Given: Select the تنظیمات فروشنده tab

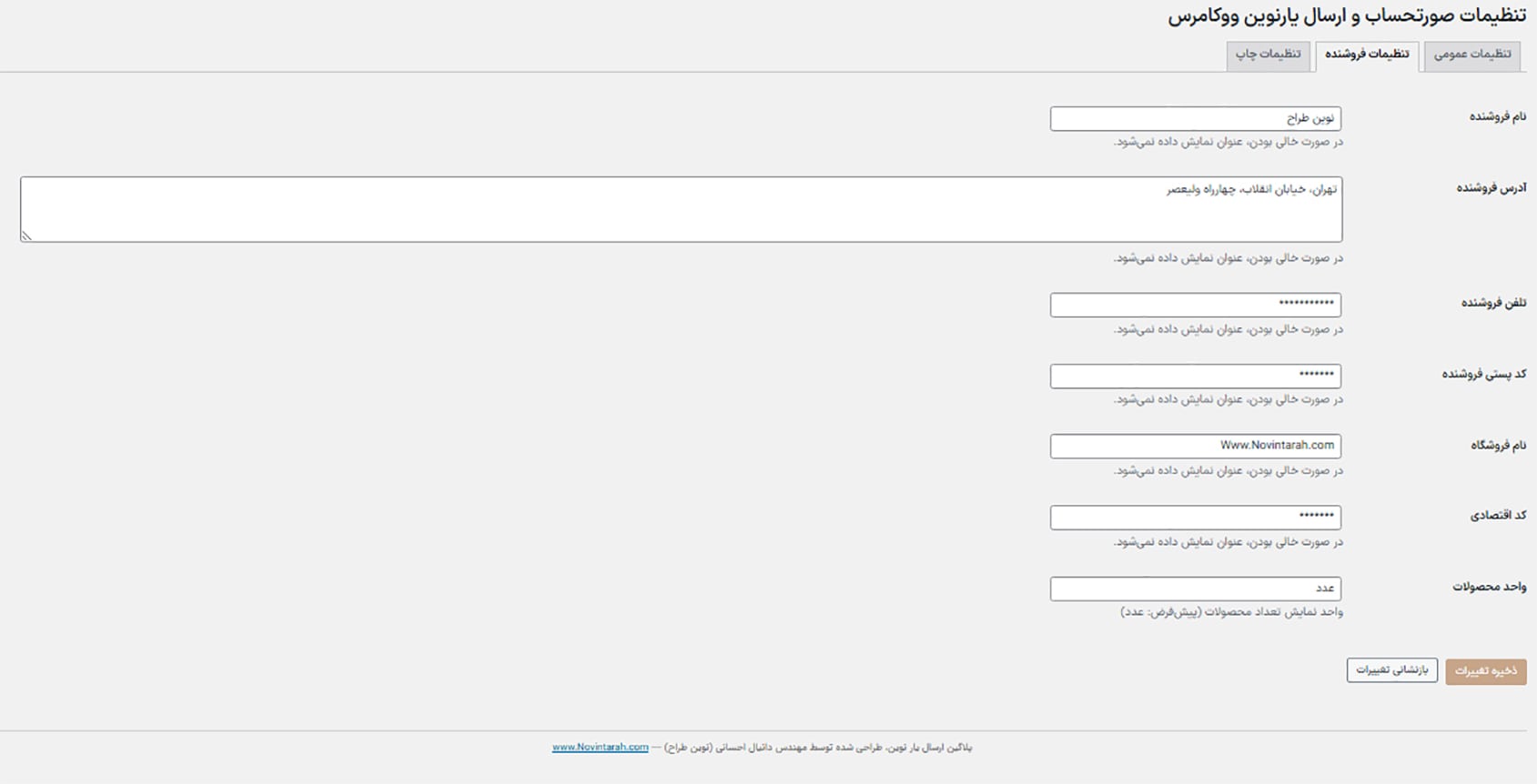Looking at the screenshot, I should pos(1366,55).
